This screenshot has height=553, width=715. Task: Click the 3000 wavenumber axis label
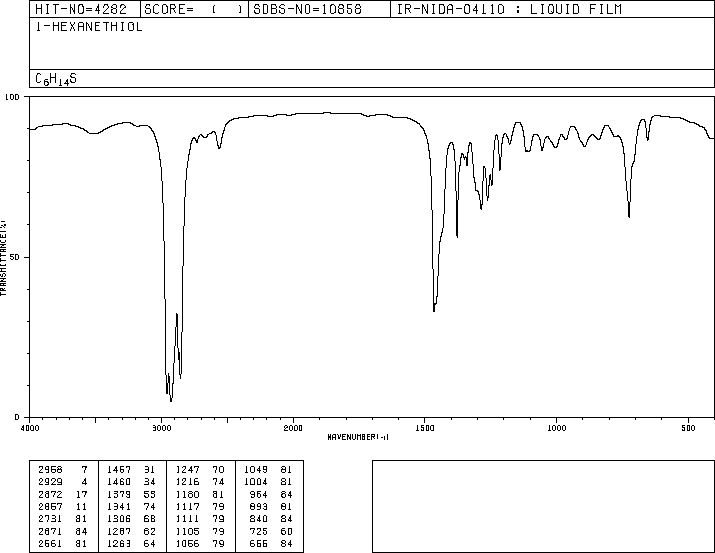coord(161,428)
